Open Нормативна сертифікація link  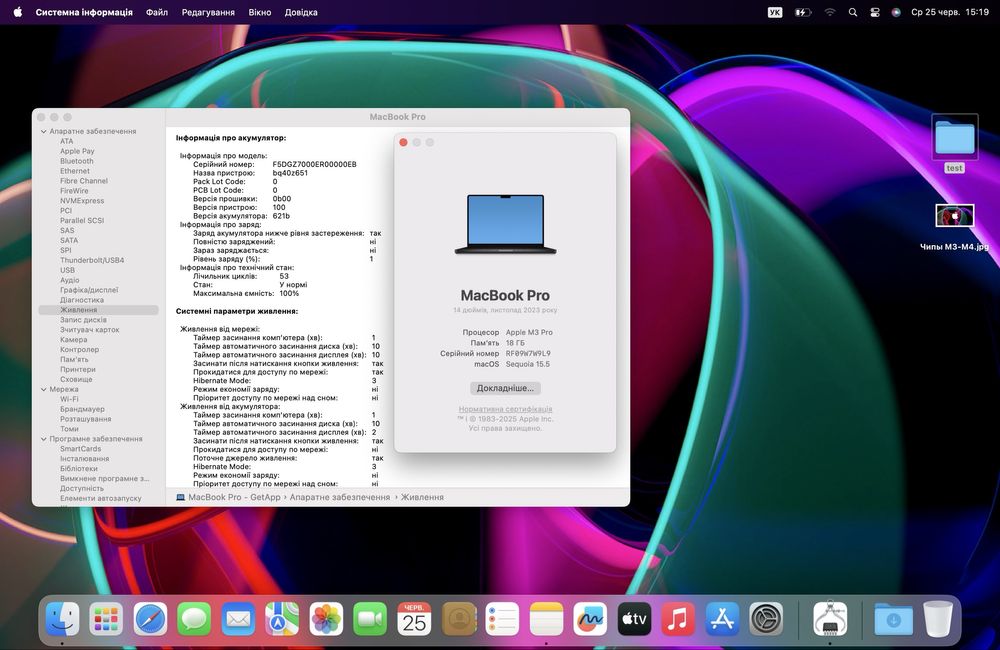click(505, 409)
